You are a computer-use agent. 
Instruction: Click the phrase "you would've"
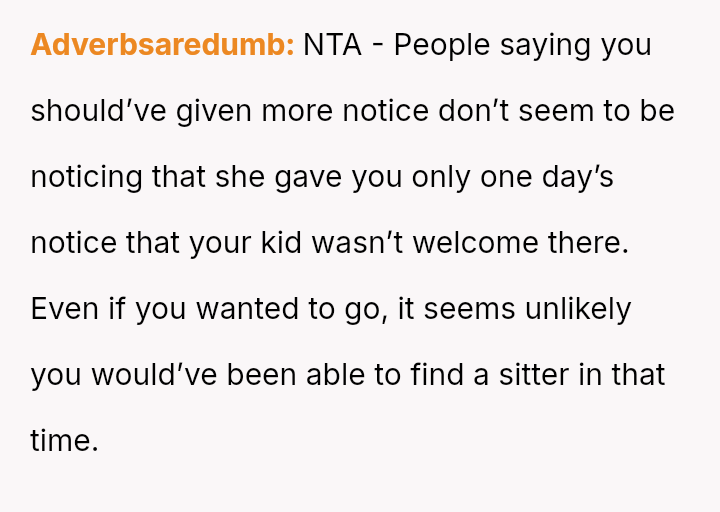(x=124, y=375)
